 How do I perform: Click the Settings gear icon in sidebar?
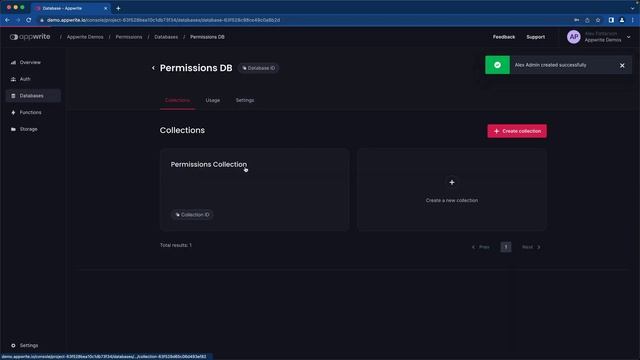[13, 345]
